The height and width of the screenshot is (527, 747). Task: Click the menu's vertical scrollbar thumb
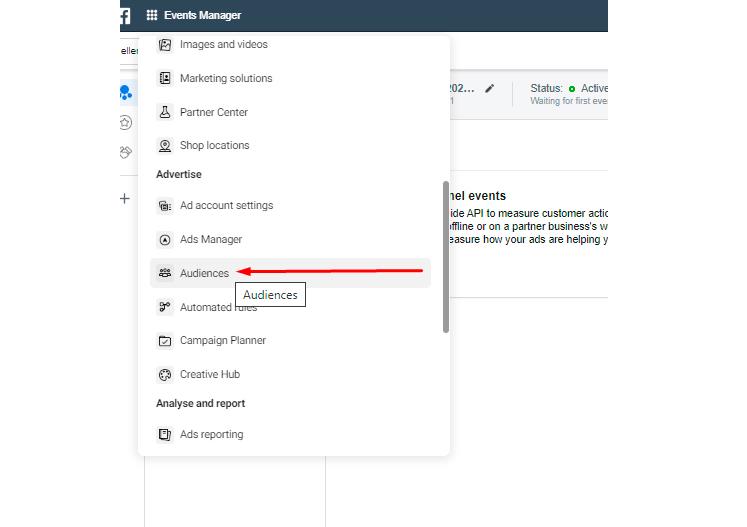(446, 257)
